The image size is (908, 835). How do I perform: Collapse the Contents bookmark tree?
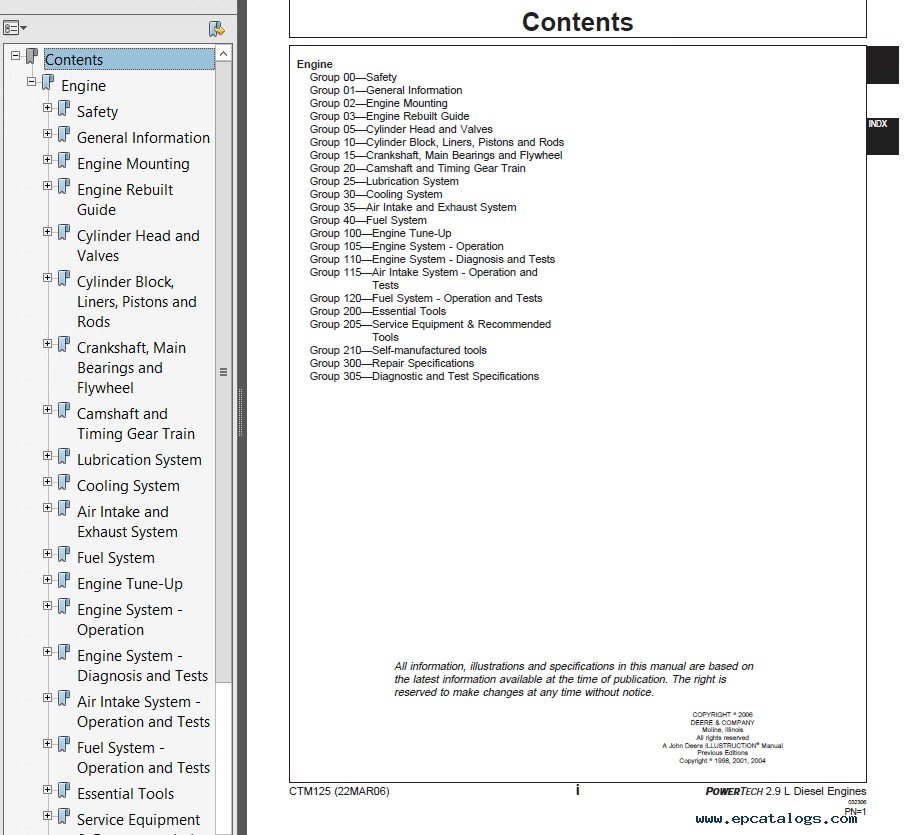(16, 56)
